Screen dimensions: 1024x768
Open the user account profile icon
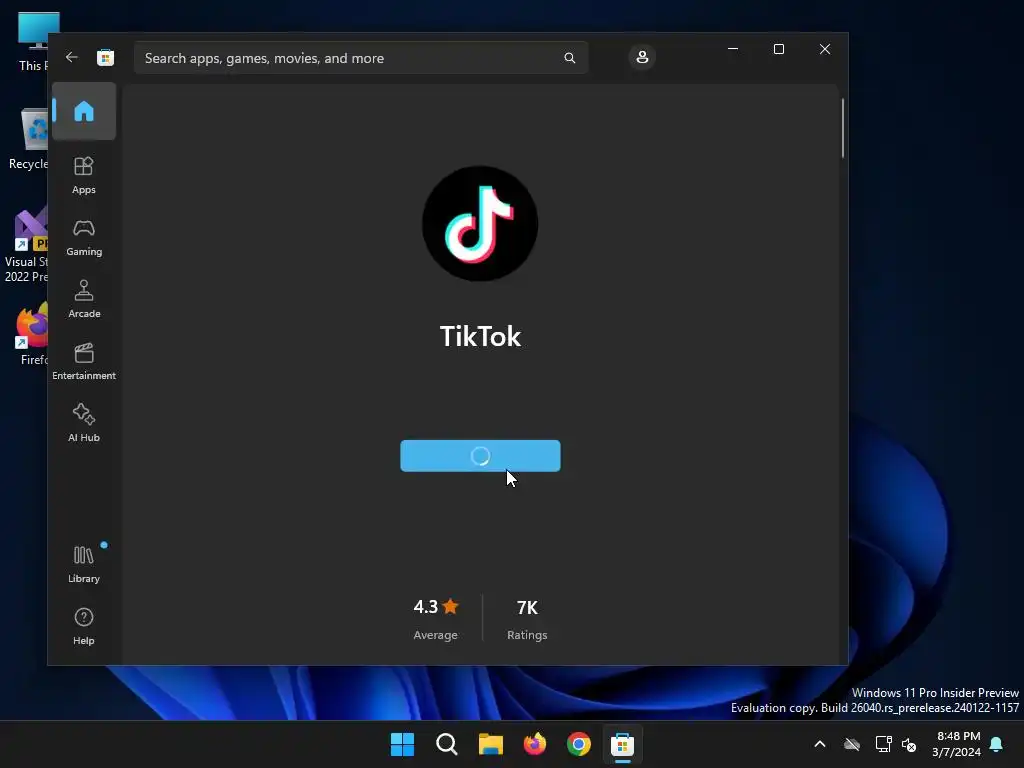point(642,57)
